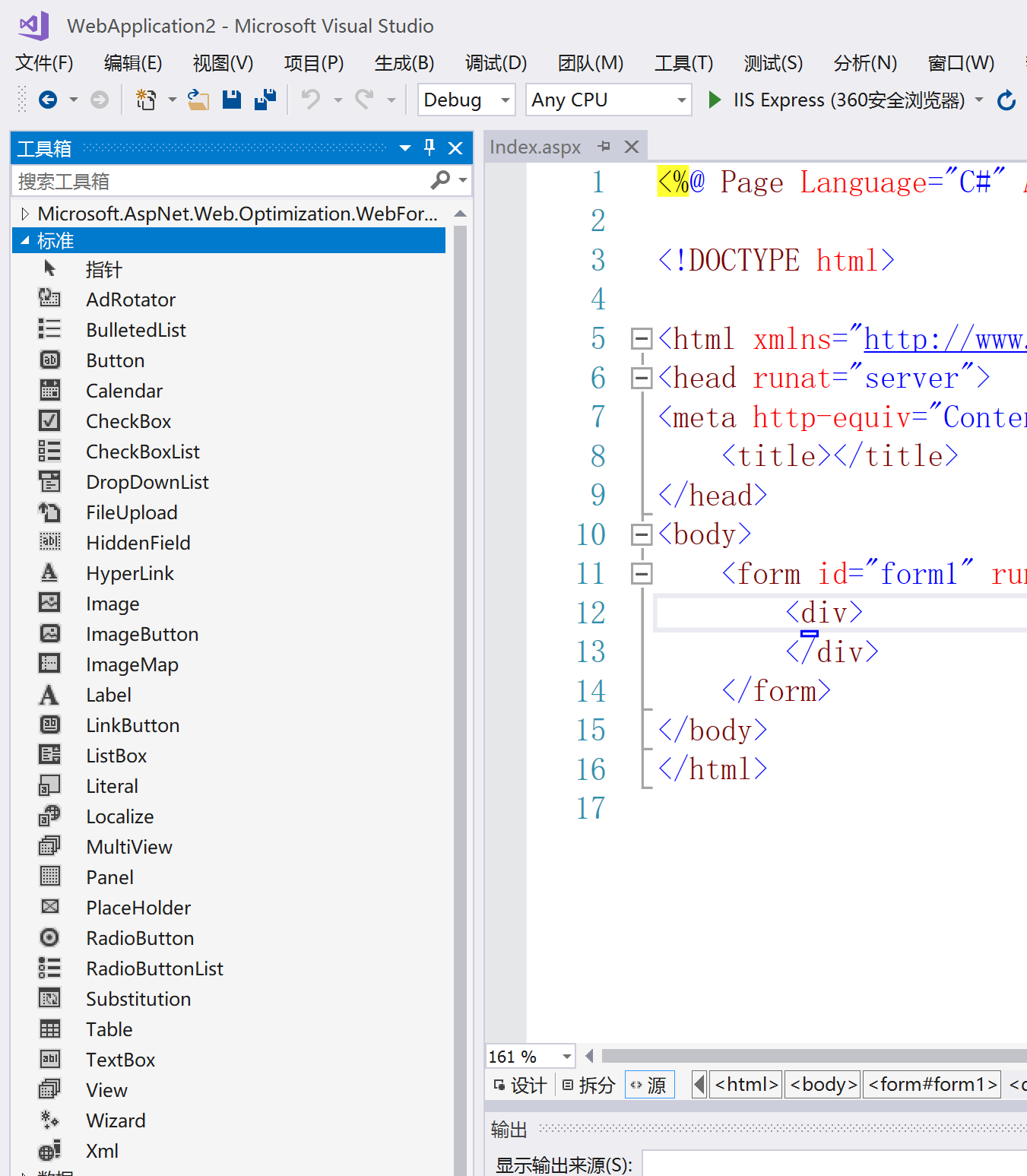Open the Debug configuration dropdown
Viewport: 1027px width, 1176px height.
click(x=466, y=100)
